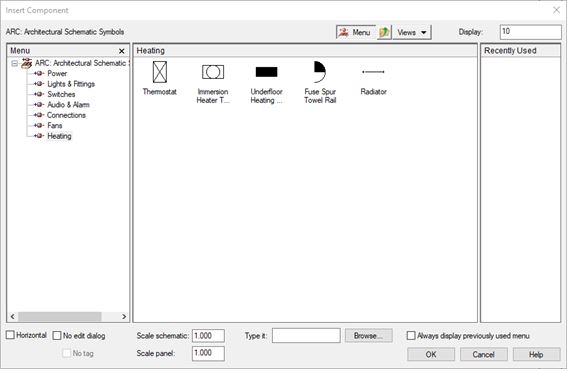This screenshot has width=568, height=371.
Task: Click the icon next to Power
Action: point(39,74)
